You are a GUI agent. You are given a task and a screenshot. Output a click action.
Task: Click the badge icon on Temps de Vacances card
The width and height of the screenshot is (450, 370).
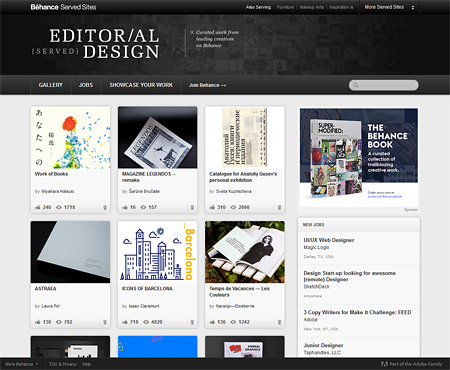279,322
